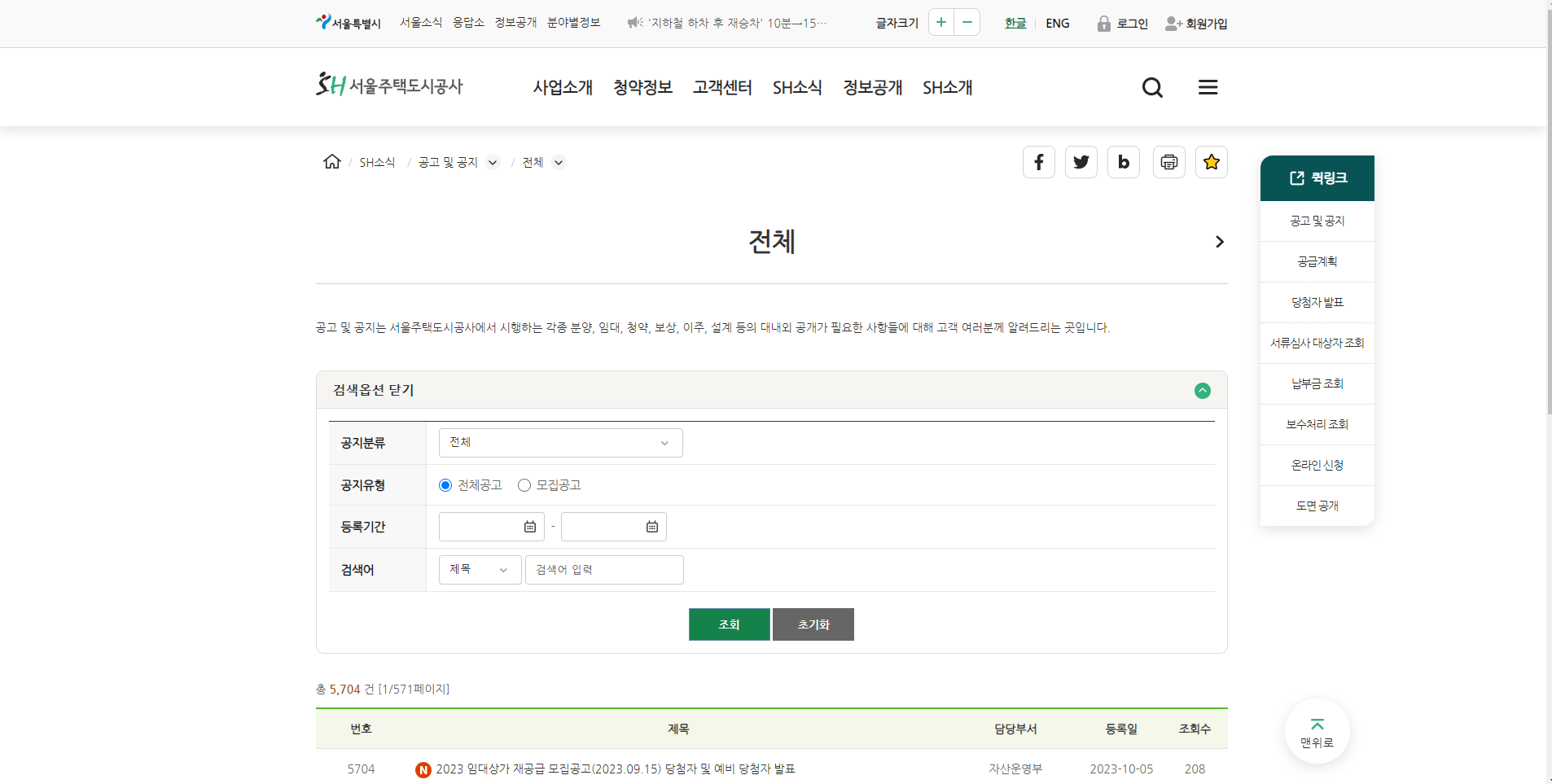Click the print page icon
Image resolution: width=1552 pixels, height=784 pixels.
click(x=1169, y=162)
